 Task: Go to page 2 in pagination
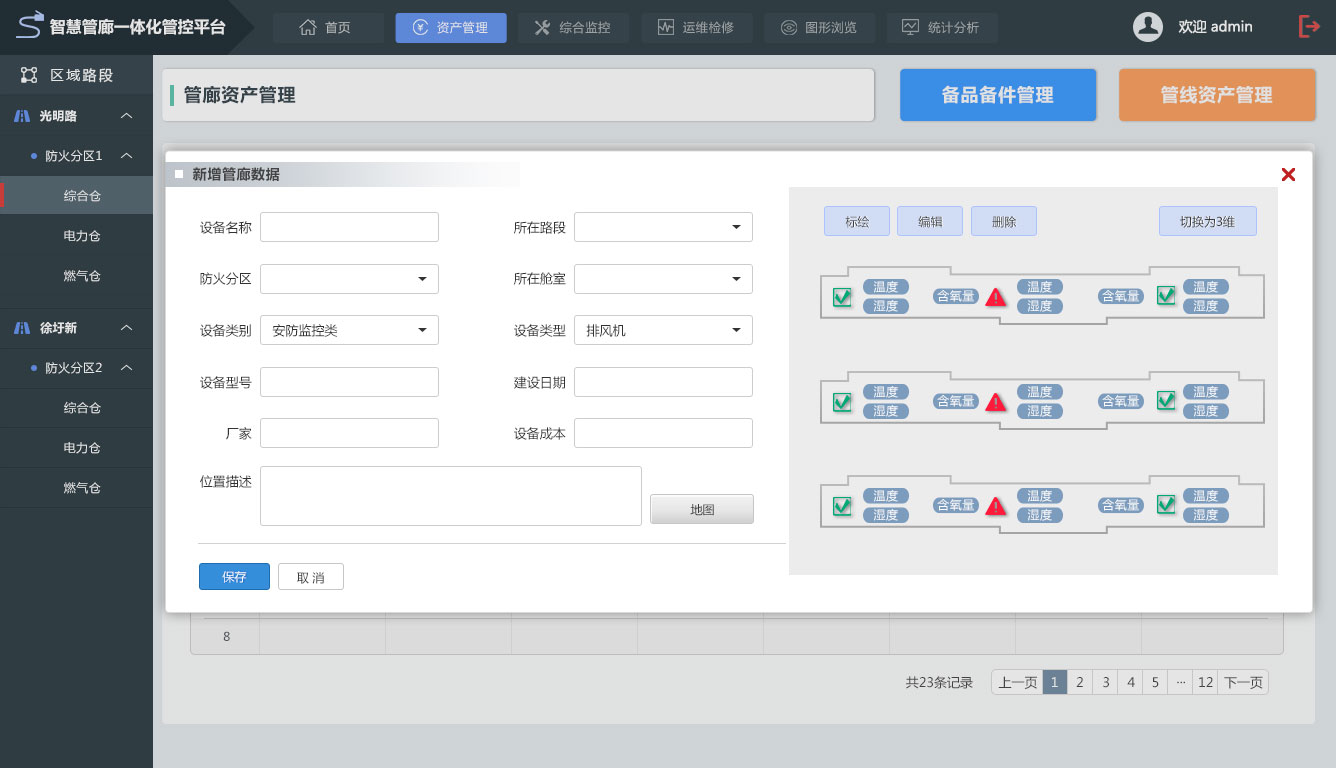tap(1080, 683)
